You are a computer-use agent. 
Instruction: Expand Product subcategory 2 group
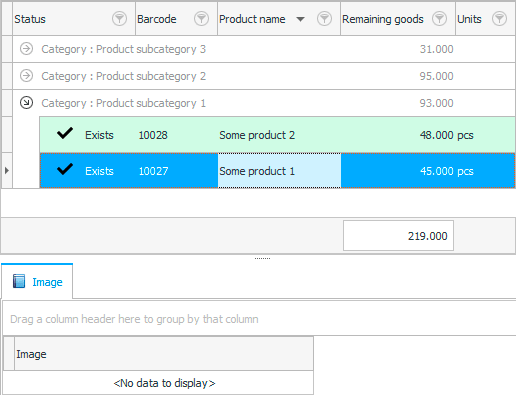pyautogui.click(x=26, y=76)
